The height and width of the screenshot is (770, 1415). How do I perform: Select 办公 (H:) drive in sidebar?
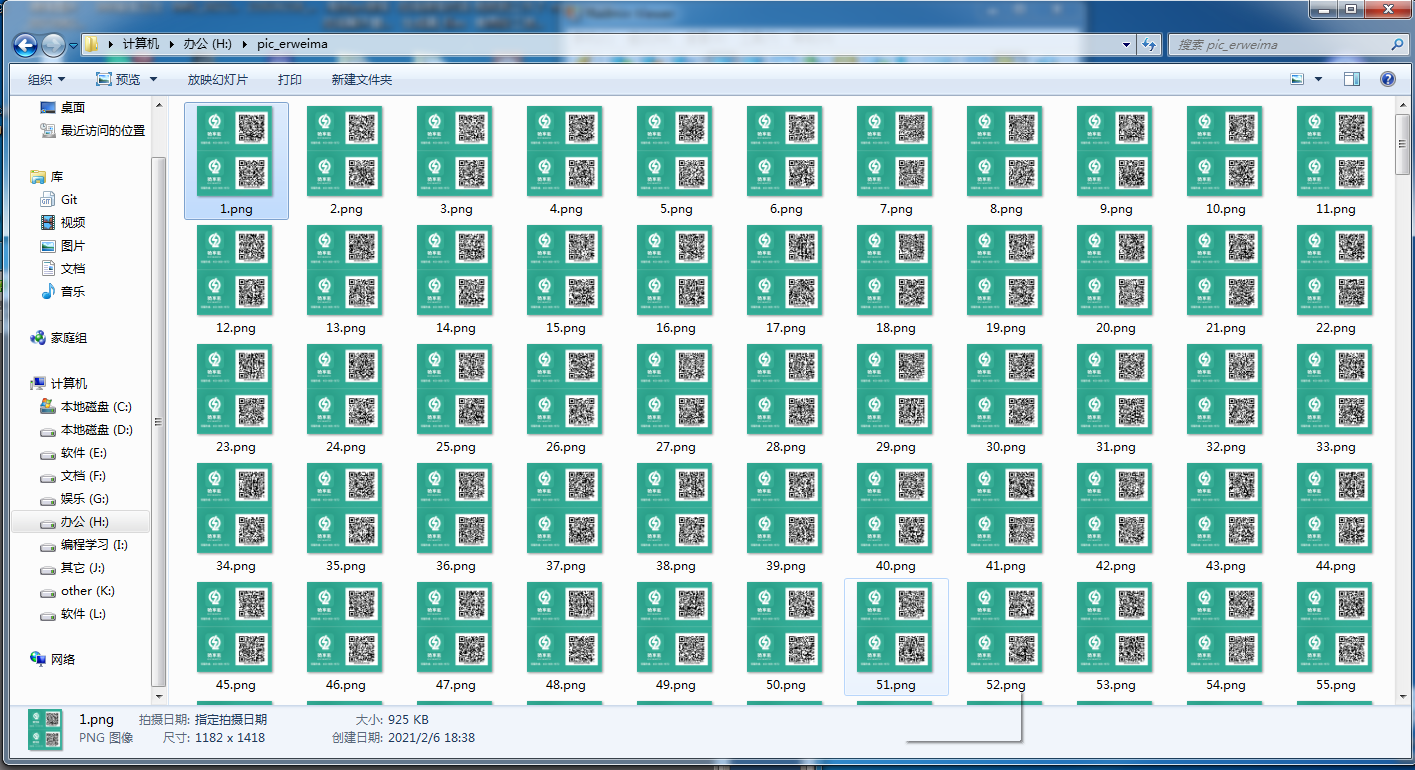(80, 522)
